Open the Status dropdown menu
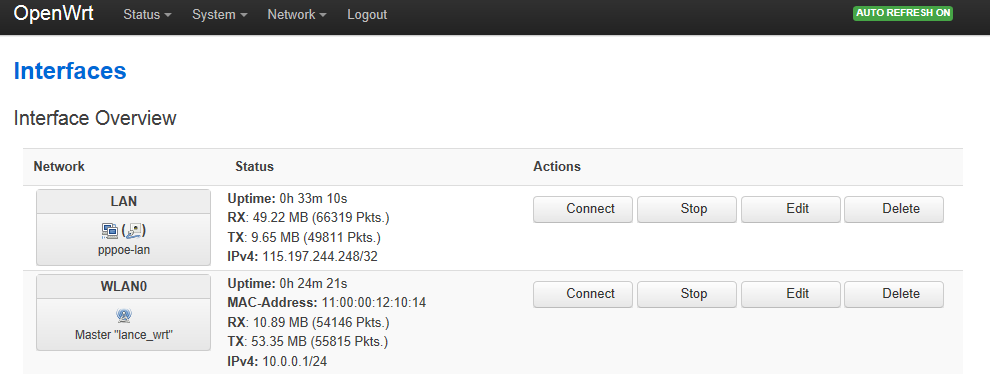 [148, 15]
